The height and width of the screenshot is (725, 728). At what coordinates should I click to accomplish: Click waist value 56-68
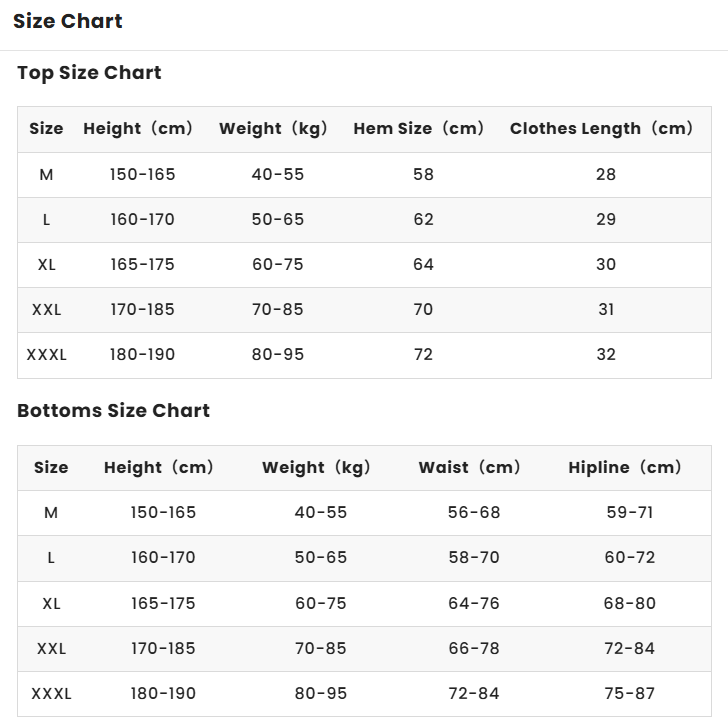474,512
